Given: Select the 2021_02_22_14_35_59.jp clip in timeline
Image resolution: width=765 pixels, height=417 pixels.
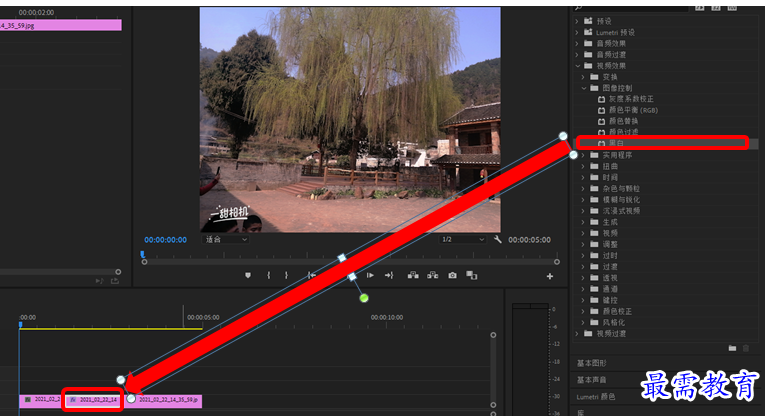Looking at the screenshot, I should [x=163, y=400].
